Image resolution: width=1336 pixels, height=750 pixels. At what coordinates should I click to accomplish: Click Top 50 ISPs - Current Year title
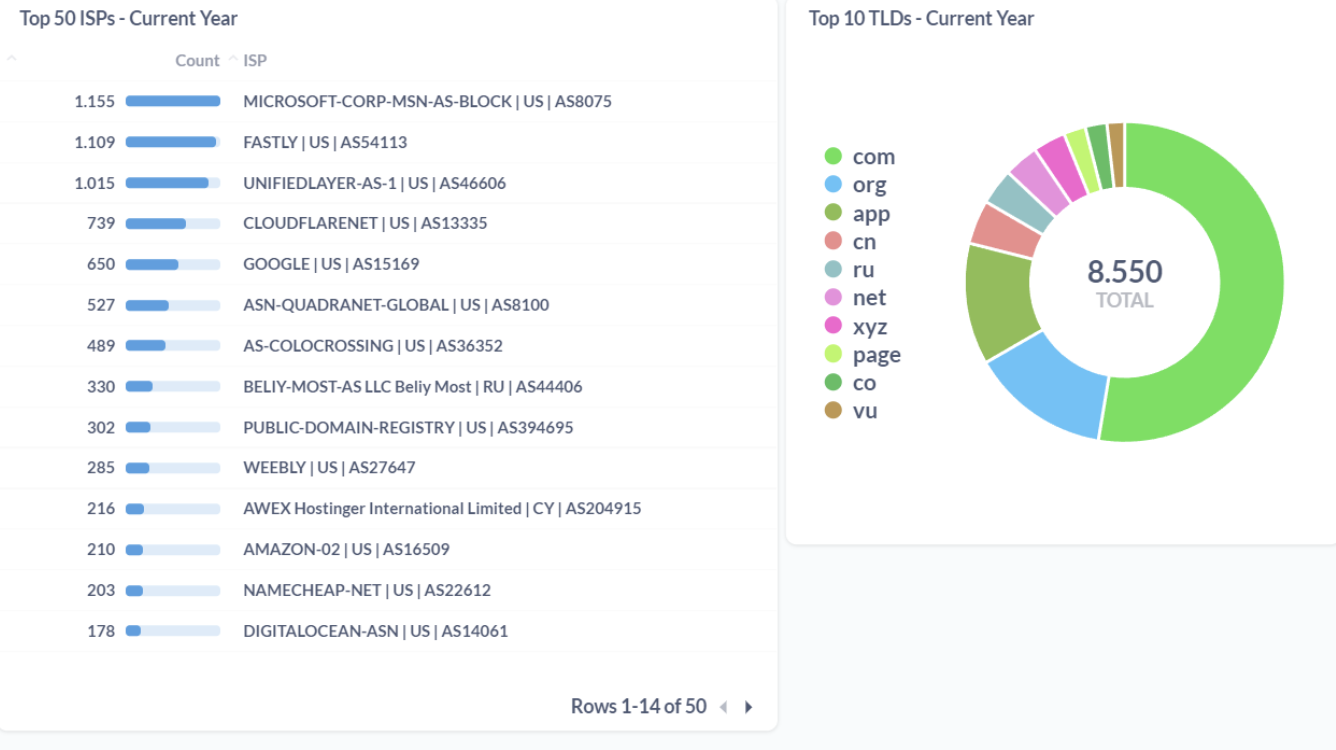tap(129, 18)
